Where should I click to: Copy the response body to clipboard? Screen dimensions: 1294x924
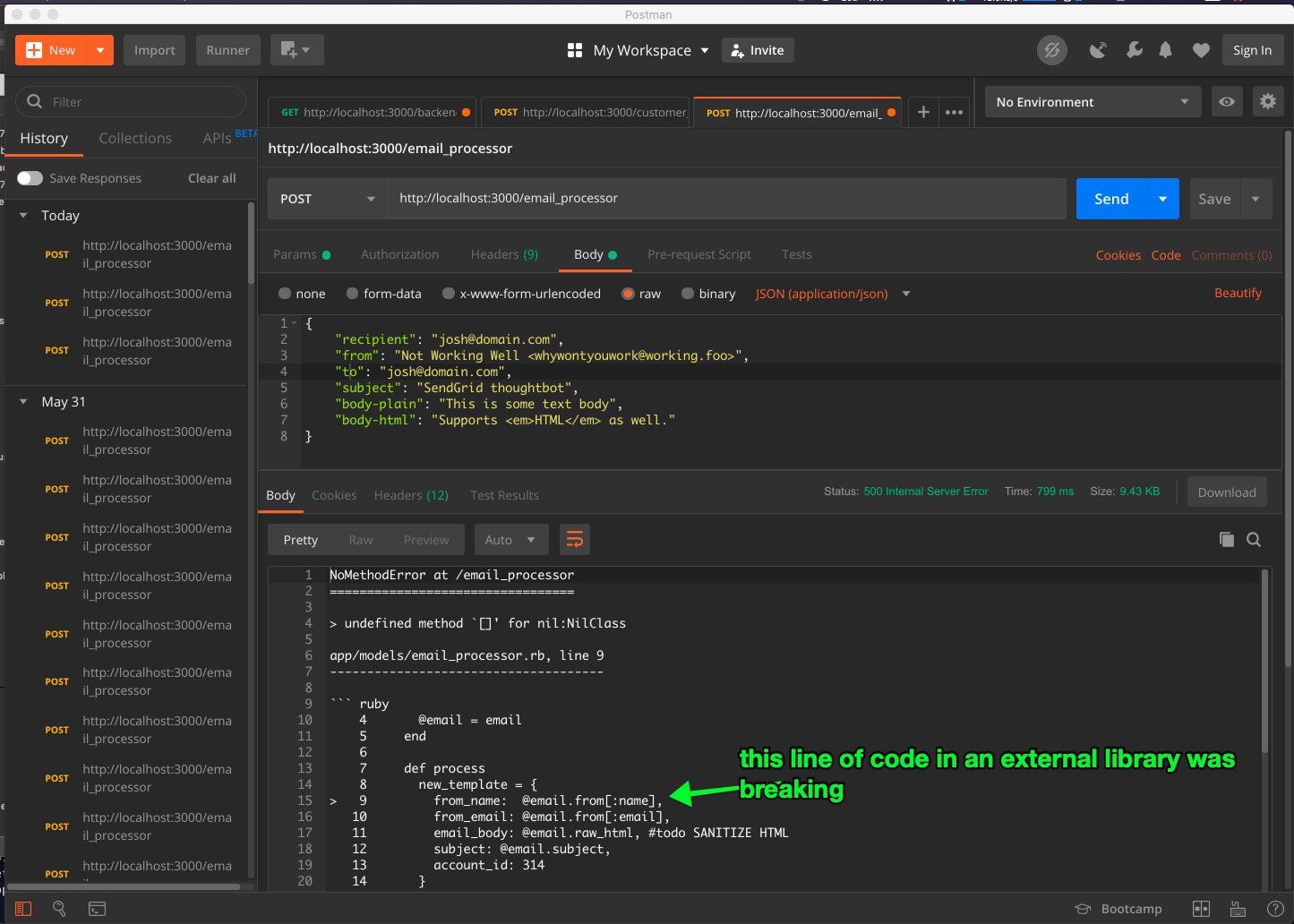1227,539
